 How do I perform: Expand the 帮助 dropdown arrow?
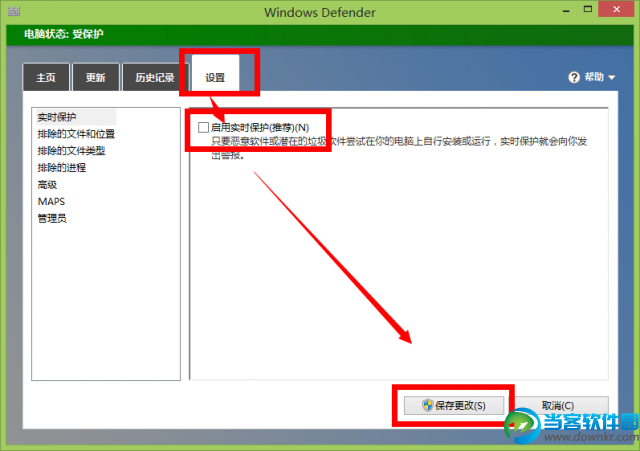611,78
